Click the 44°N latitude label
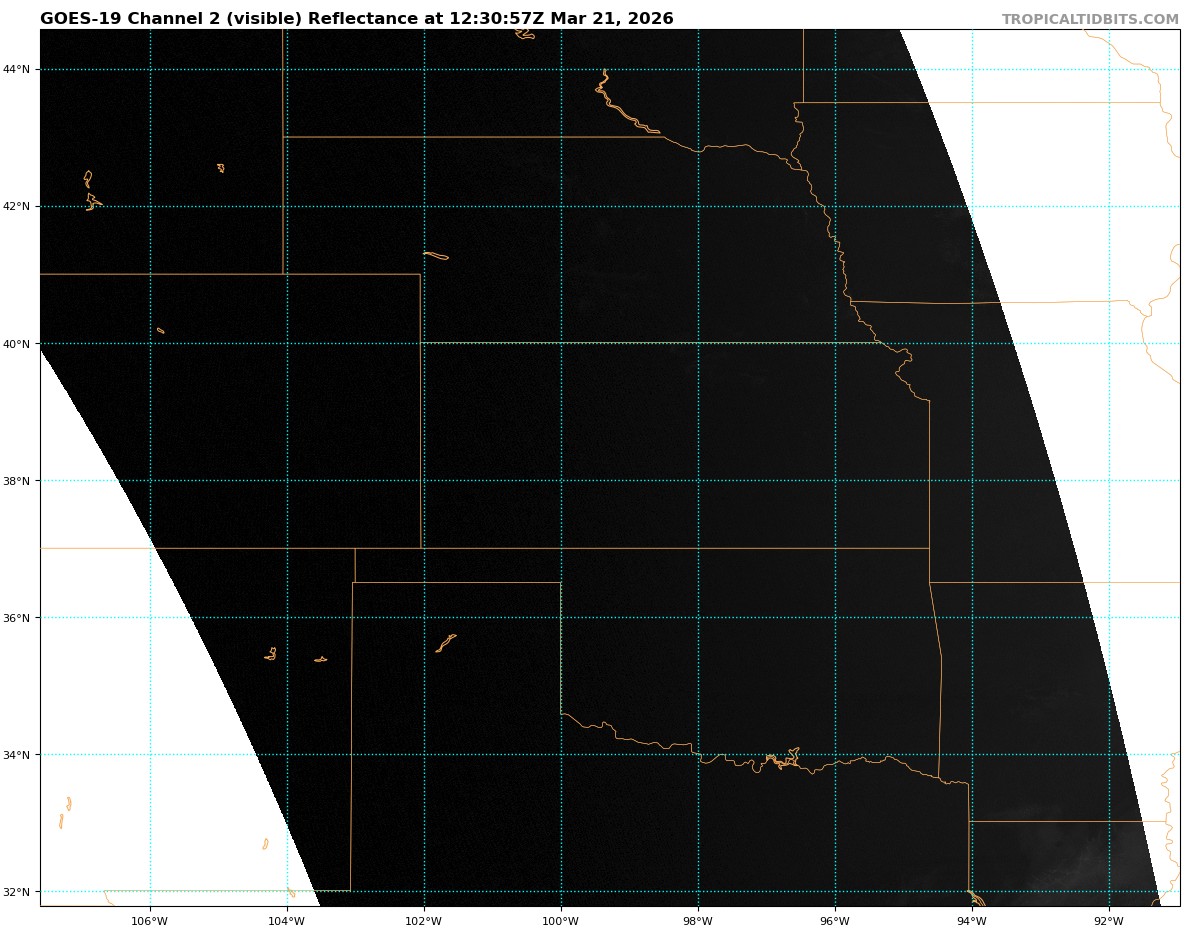Screen dimensions: 1200x929 click(x=17, y=69)
